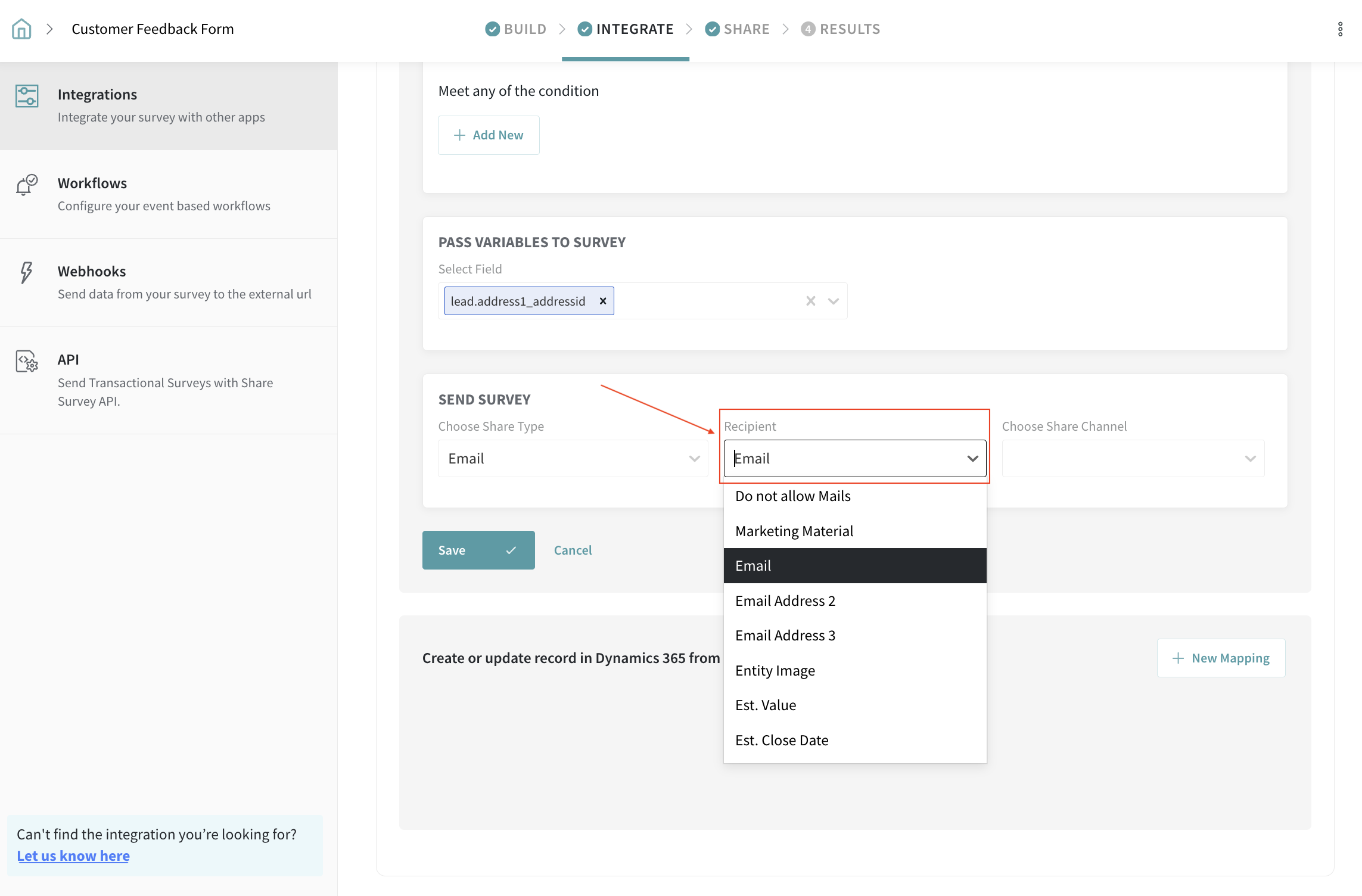This screenshot has height=896, width=1362.
Task: Go to the RESULTS step tab
Action: pyautogui.click(x=841, y=29)
